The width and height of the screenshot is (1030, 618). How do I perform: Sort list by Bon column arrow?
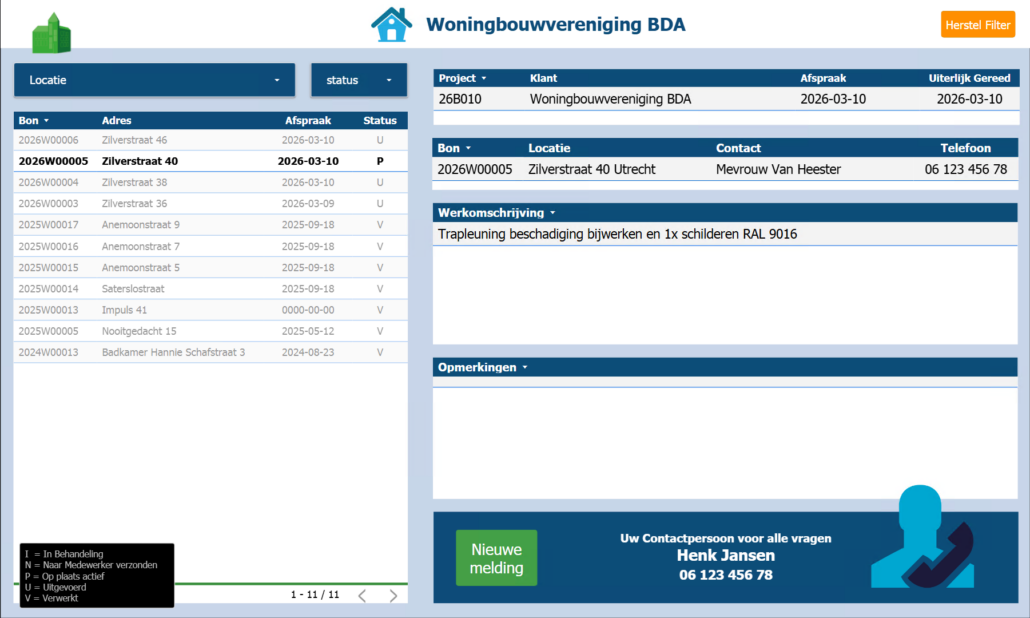pyautogui.click(x=46, y=121)
